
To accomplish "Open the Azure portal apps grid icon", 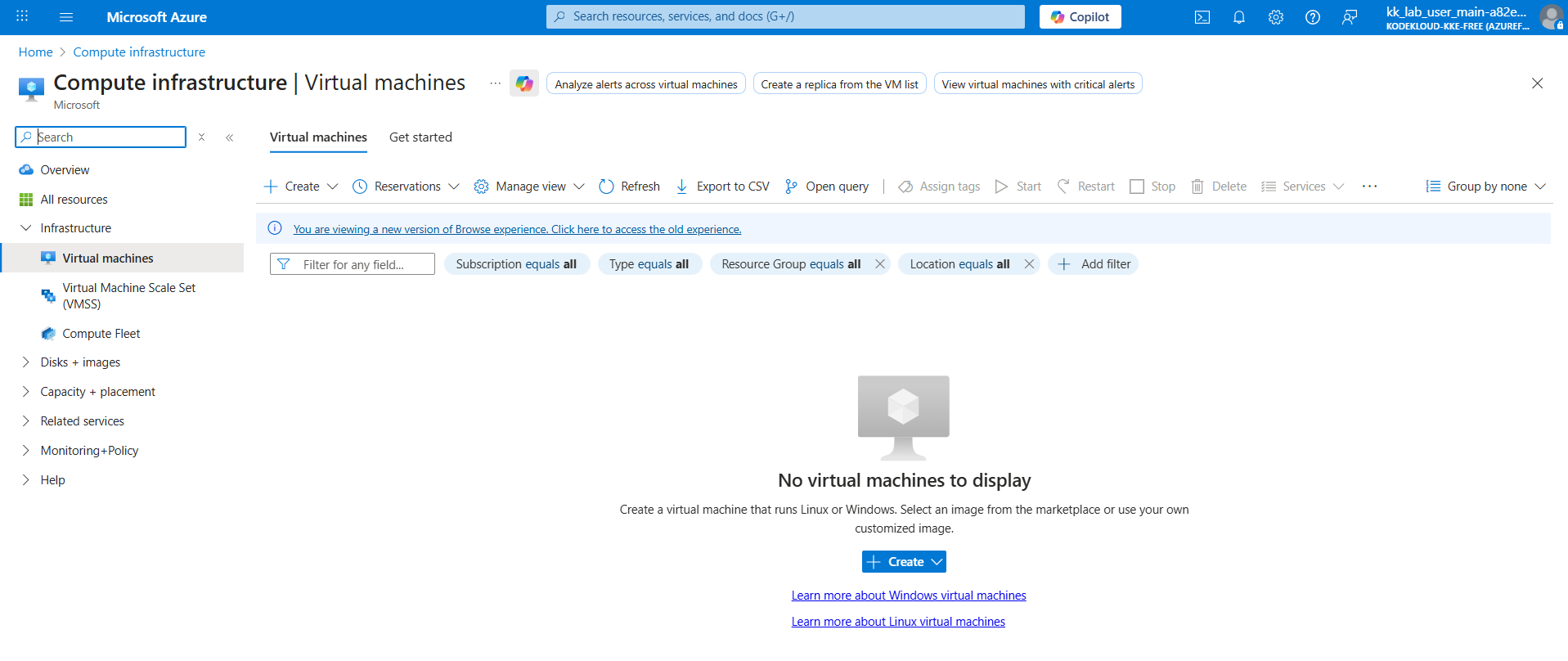I will (x=22, y=16).
